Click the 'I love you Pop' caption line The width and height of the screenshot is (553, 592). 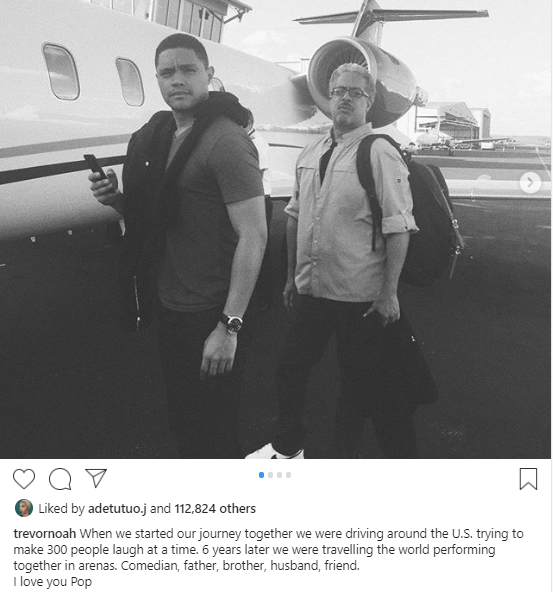point(52,582)
